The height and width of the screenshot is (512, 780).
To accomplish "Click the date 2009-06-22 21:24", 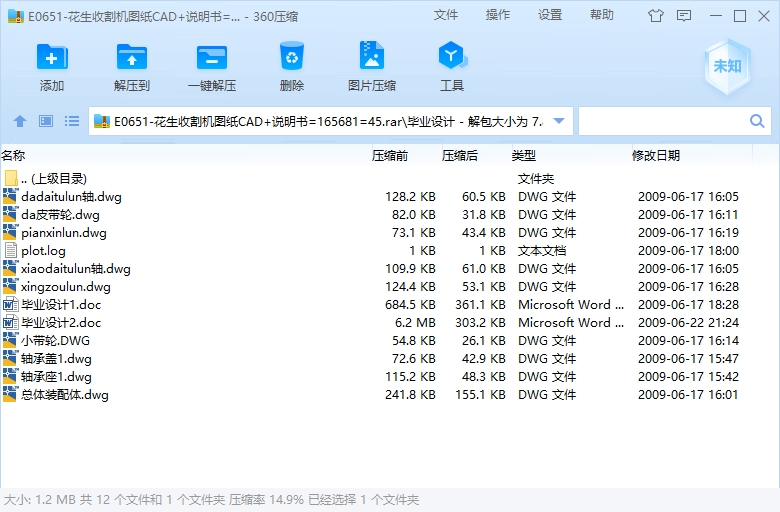I will (688, 322).
